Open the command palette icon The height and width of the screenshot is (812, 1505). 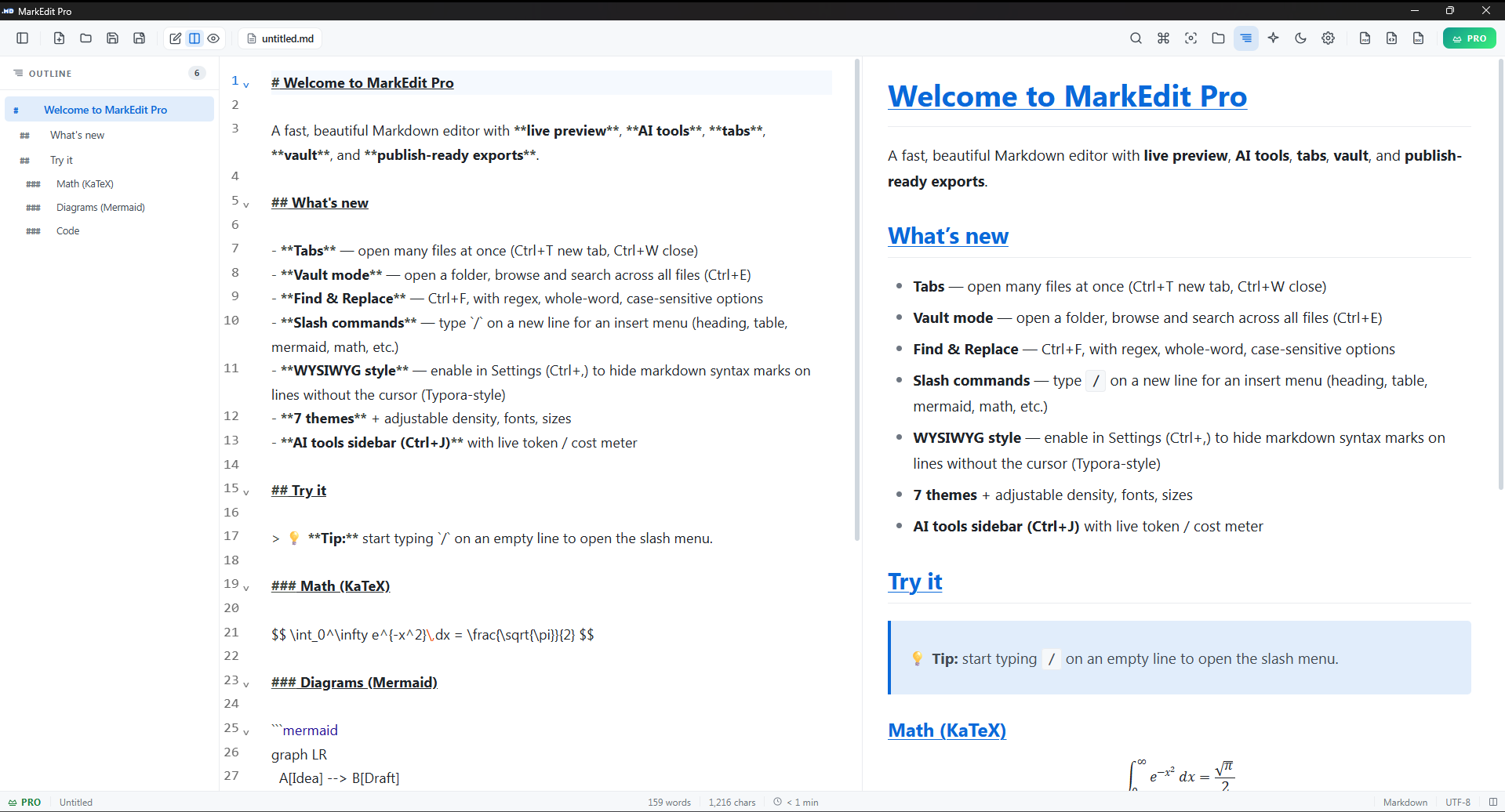[1163, 38]
